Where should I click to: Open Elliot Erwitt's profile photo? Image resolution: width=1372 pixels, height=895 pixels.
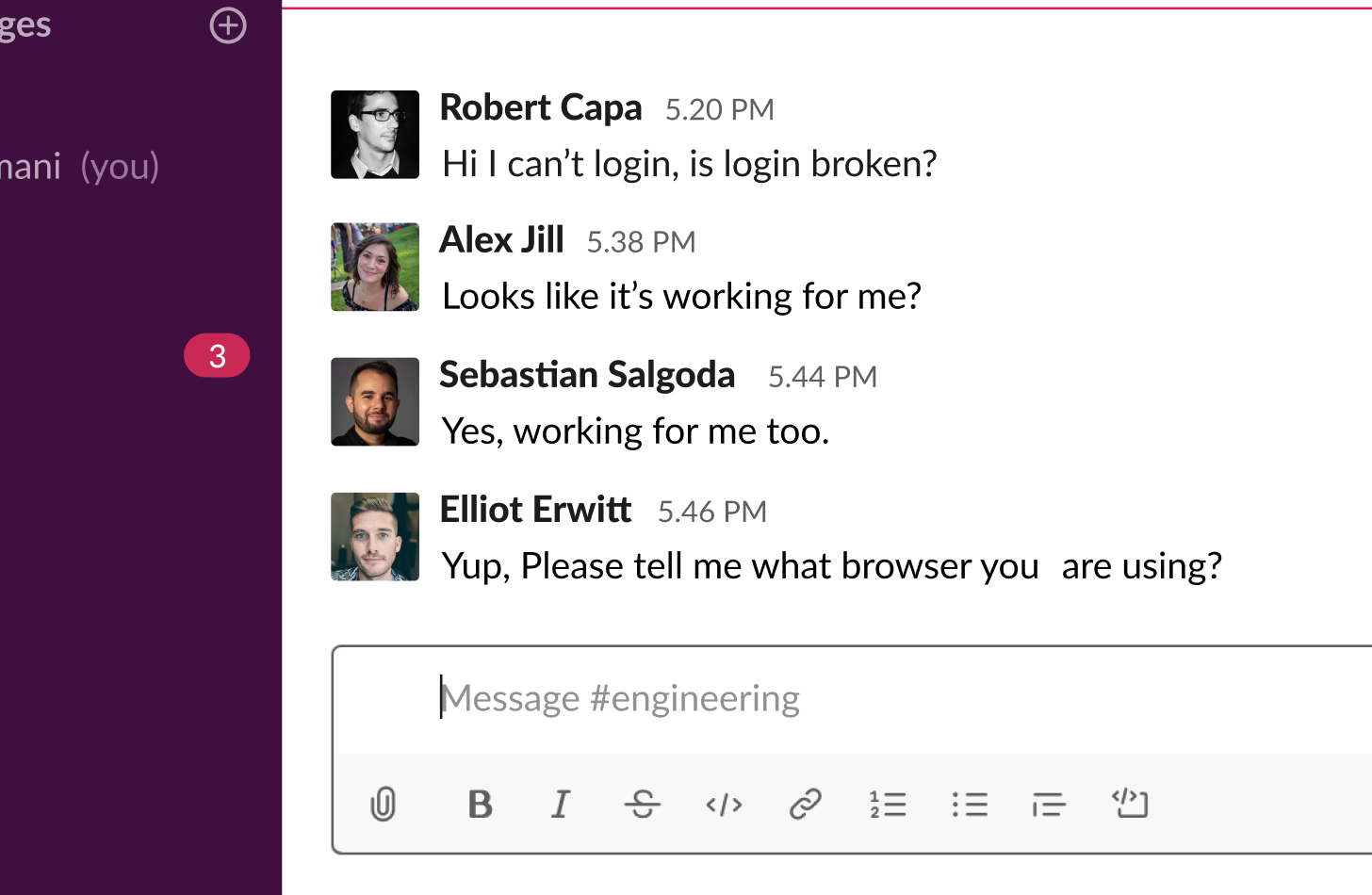coord(375,537)
